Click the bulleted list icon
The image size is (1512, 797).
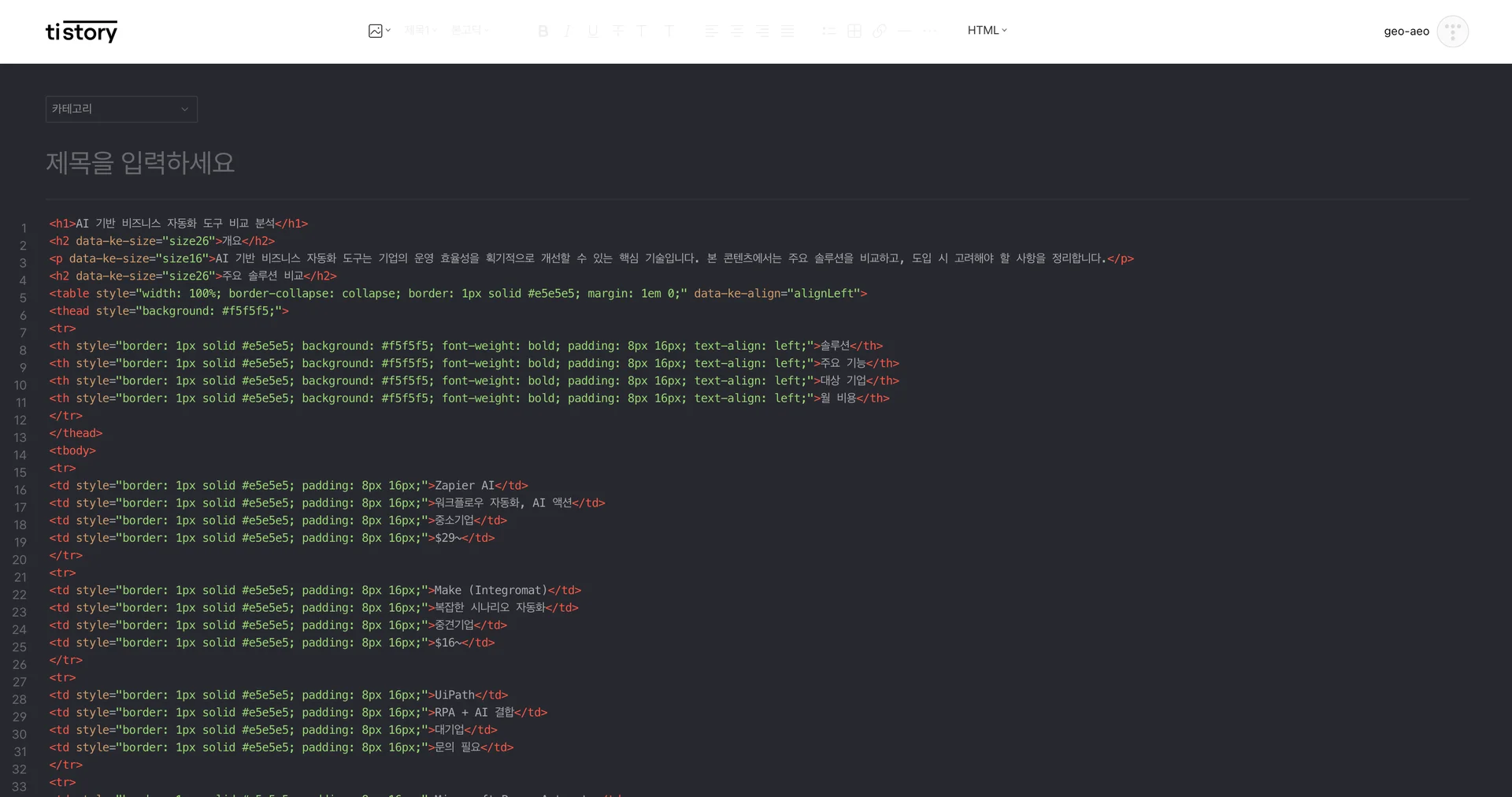(x=828, y=31)
